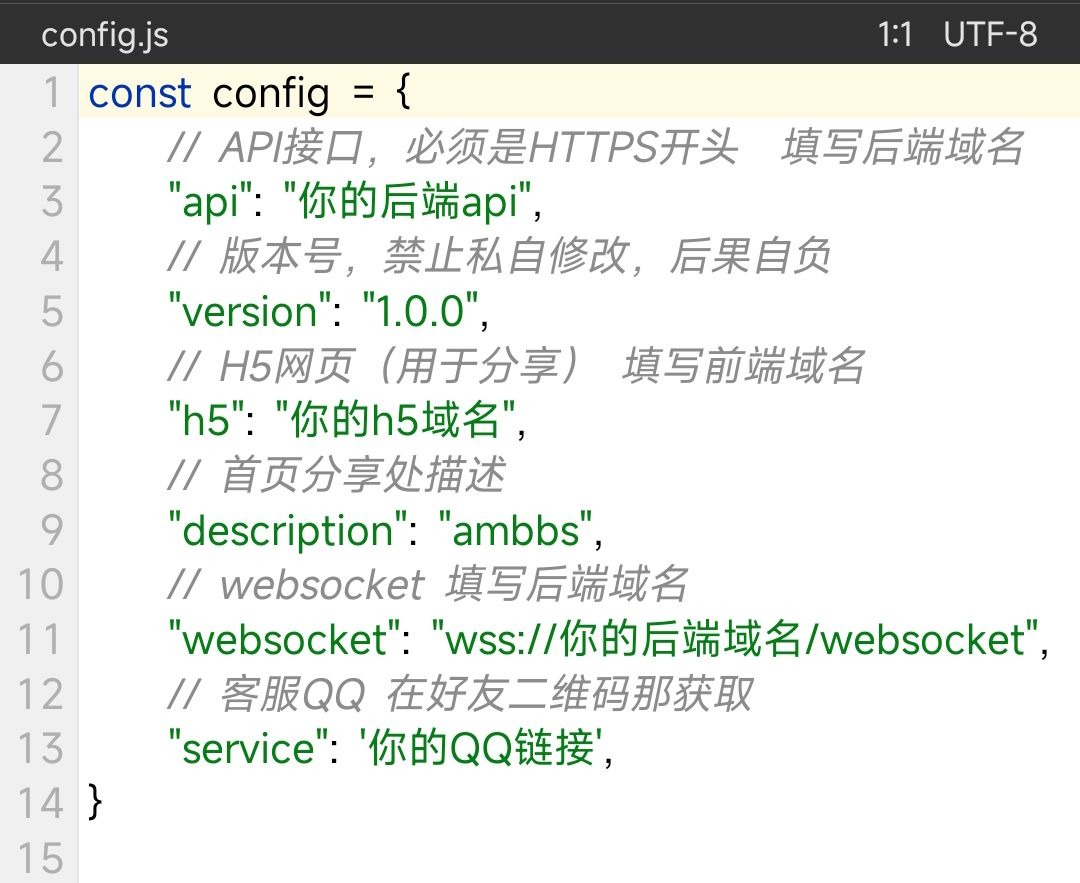Viewport: 1080px width, 883px height.
Task: Click line number 15 in the gutter
Action: 41,858
